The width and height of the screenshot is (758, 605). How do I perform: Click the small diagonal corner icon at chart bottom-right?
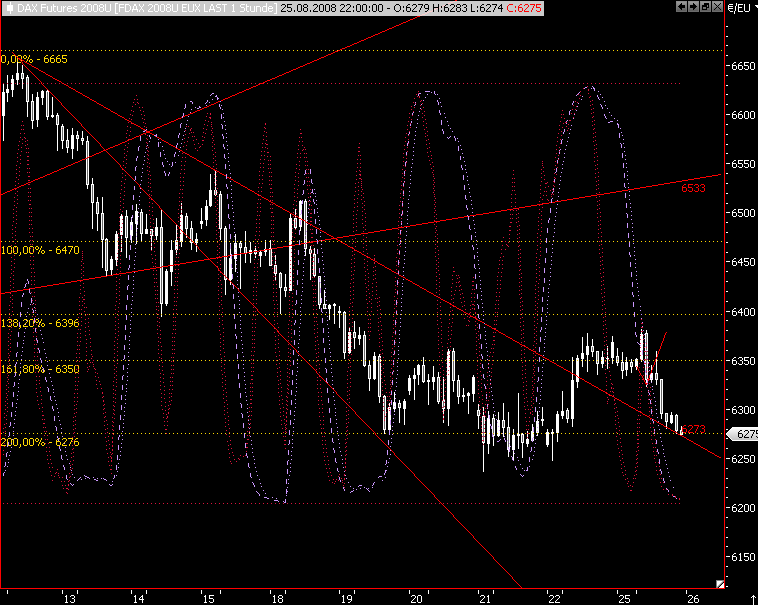(720, 584)
